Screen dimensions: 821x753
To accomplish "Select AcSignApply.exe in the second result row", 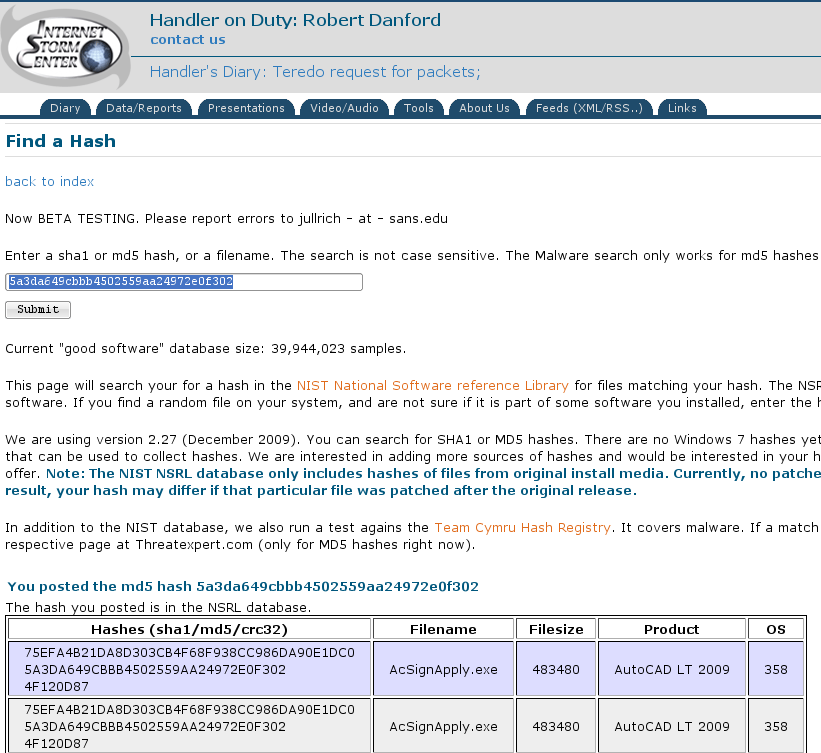I will coord(443,726).
